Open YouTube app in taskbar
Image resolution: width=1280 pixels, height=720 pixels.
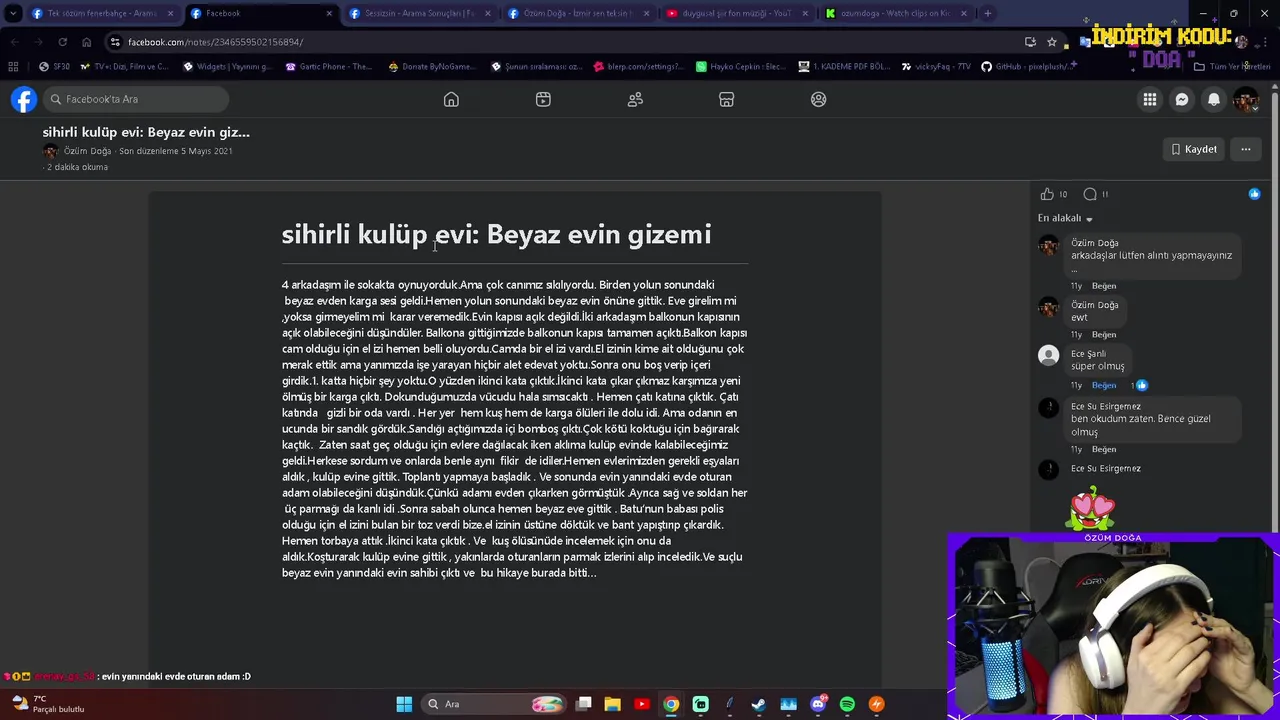642,704
